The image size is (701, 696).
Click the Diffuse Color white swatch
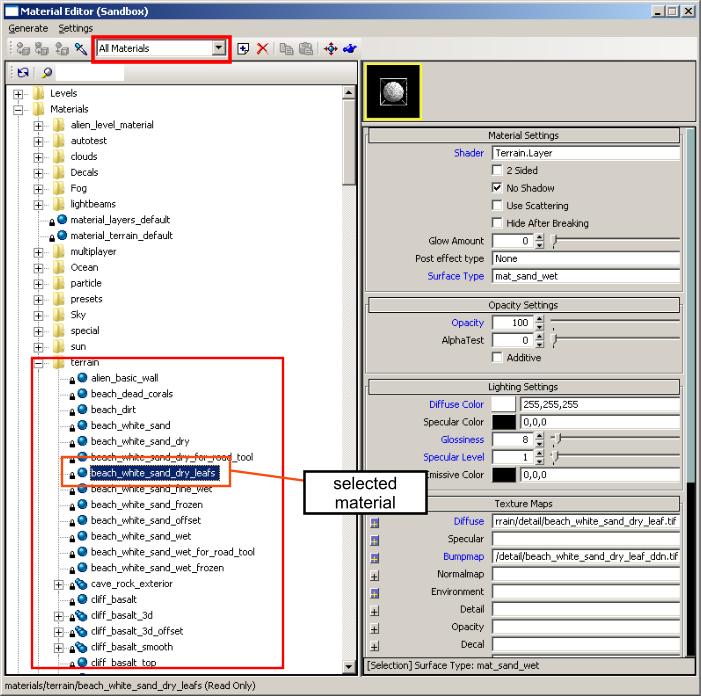click(x=504, y=405)
